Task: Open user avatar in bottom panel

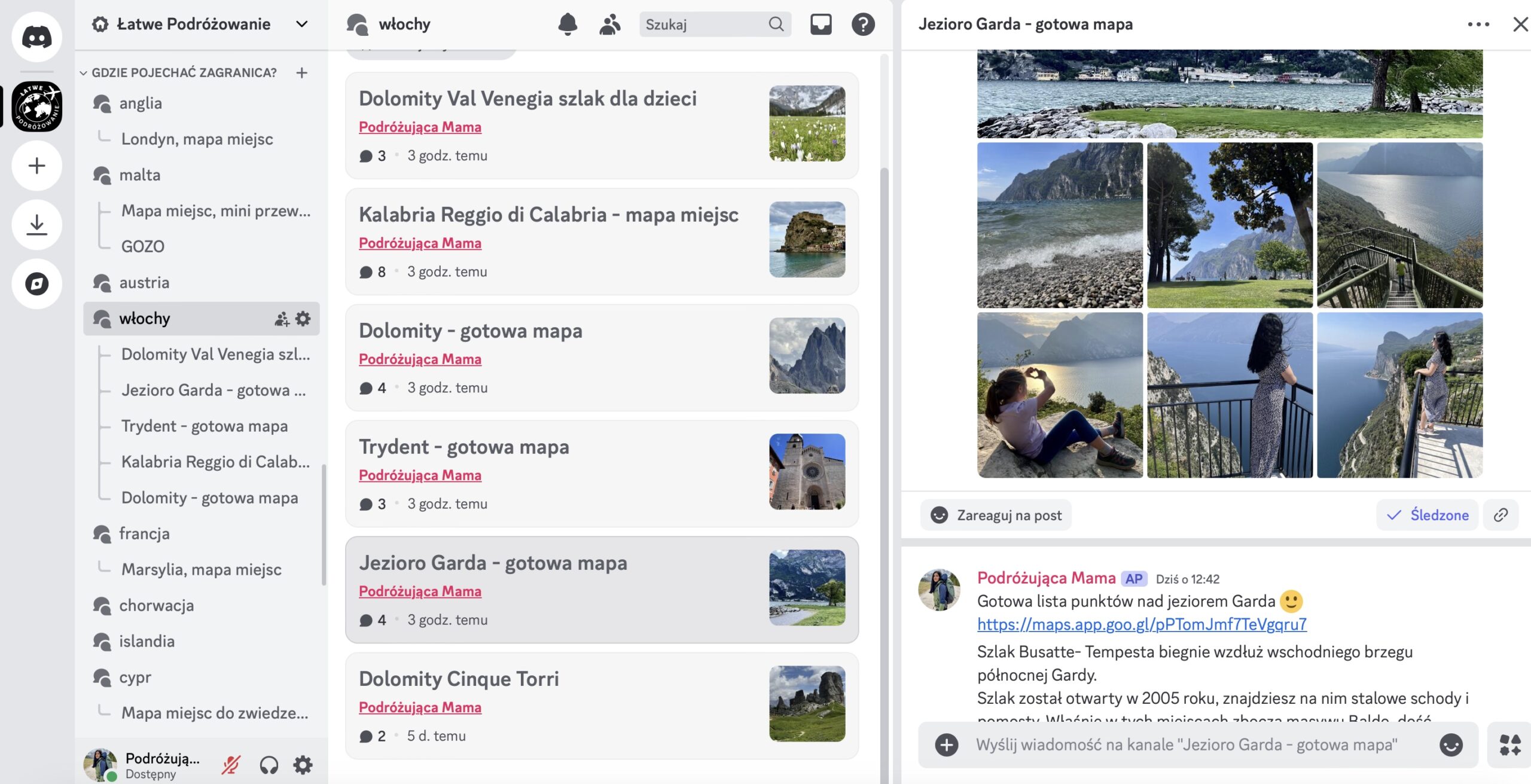Action: click(x=100, y=765)
